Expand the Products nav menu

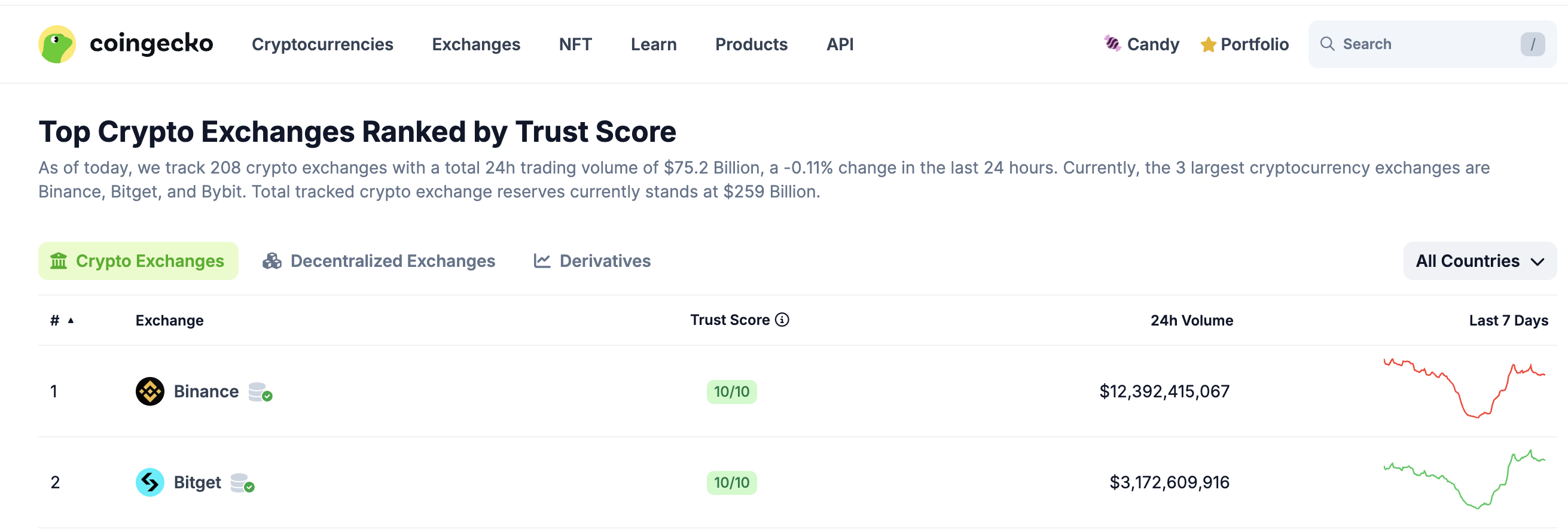751,44
